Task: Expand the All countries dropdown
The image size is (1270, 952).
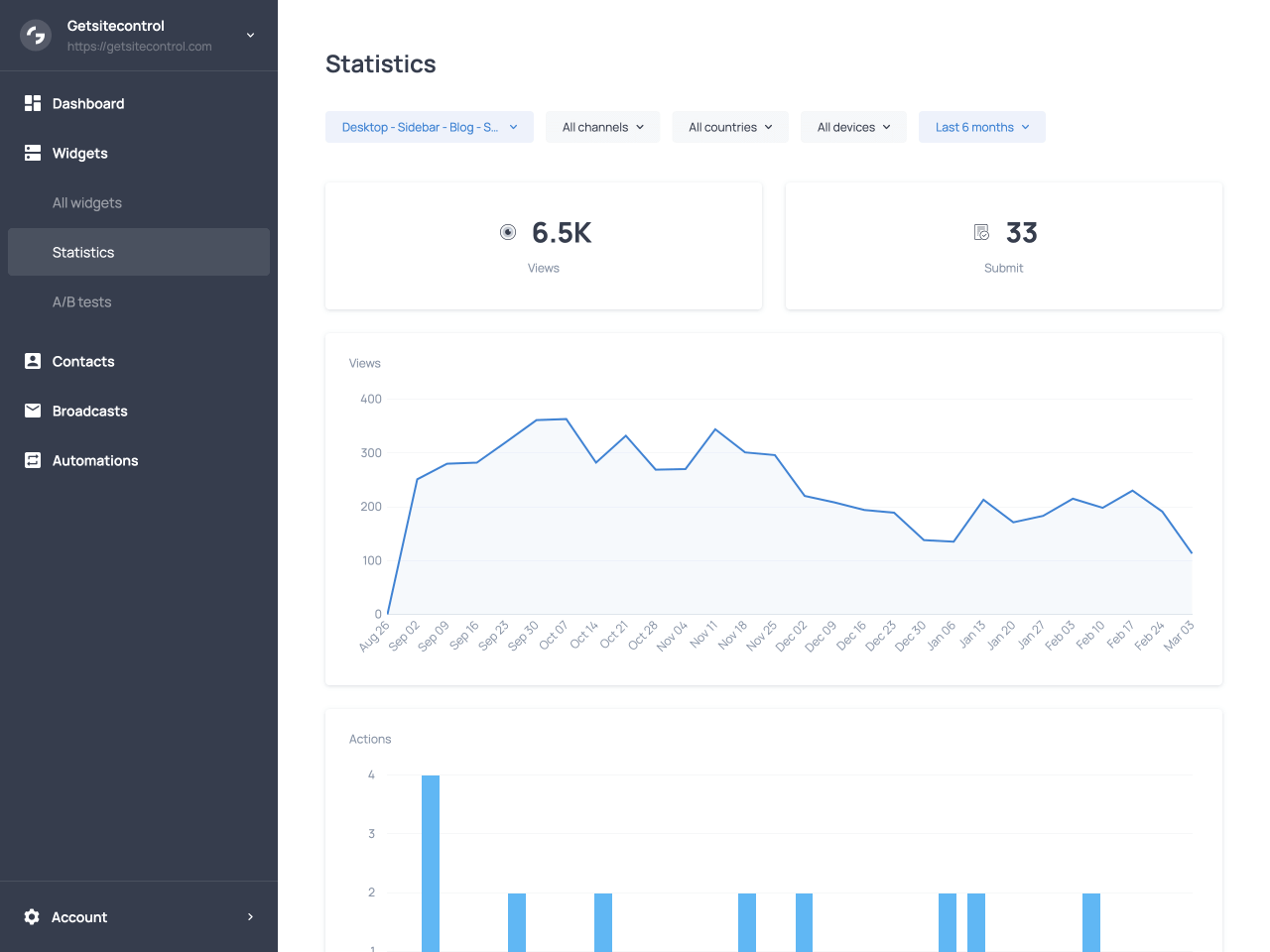Action: pyautogui.click(x=729, y=127)
